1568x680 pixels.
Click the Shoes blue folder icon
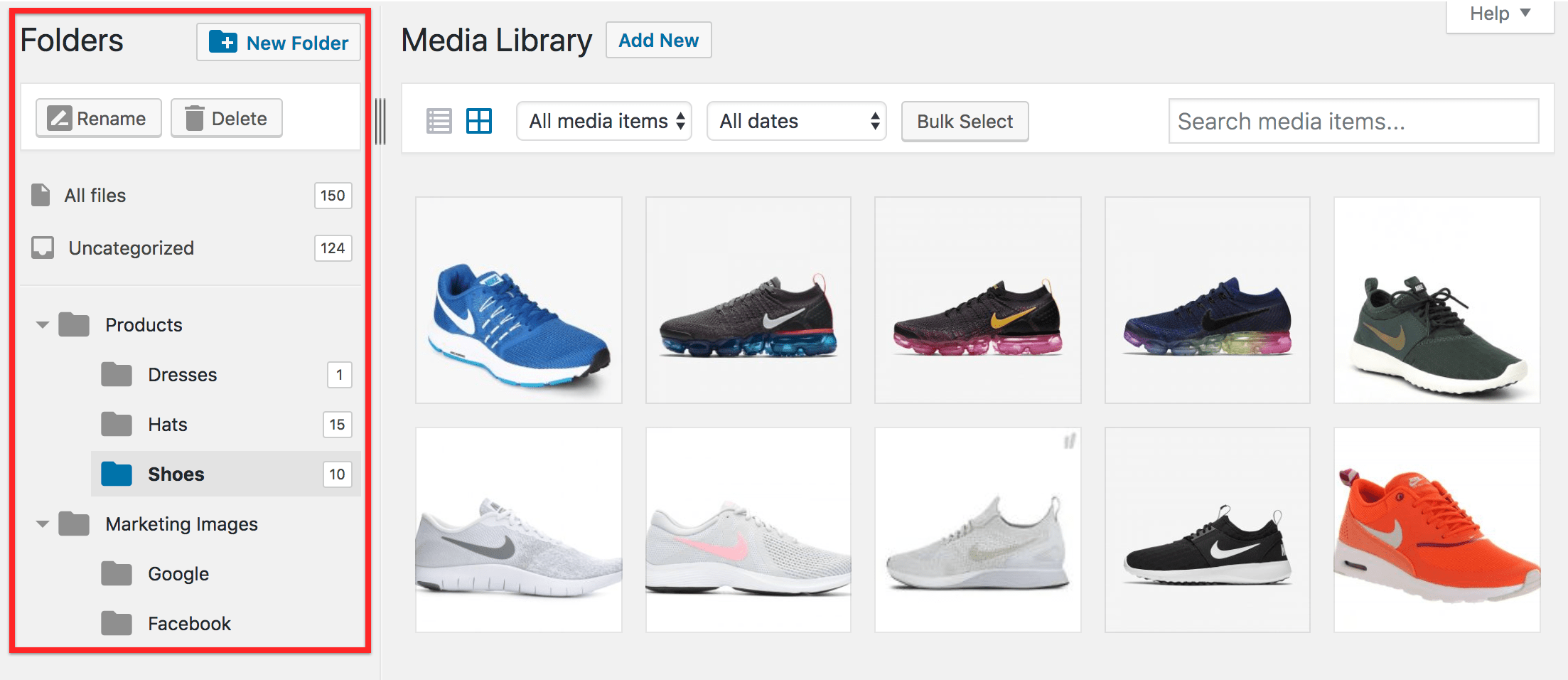coord(117,474)
